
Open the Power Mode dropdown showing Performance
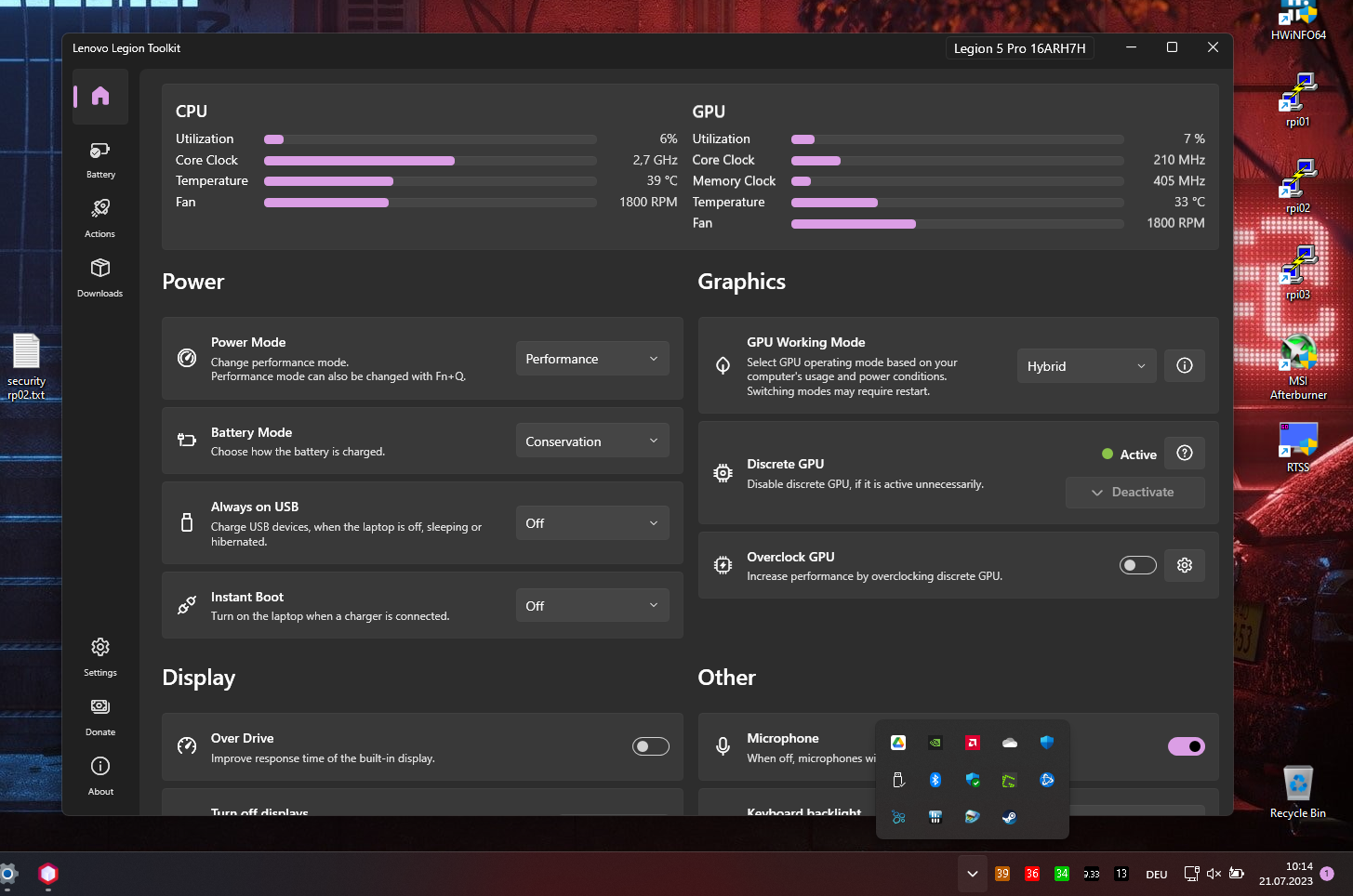(x=591, y=358)
